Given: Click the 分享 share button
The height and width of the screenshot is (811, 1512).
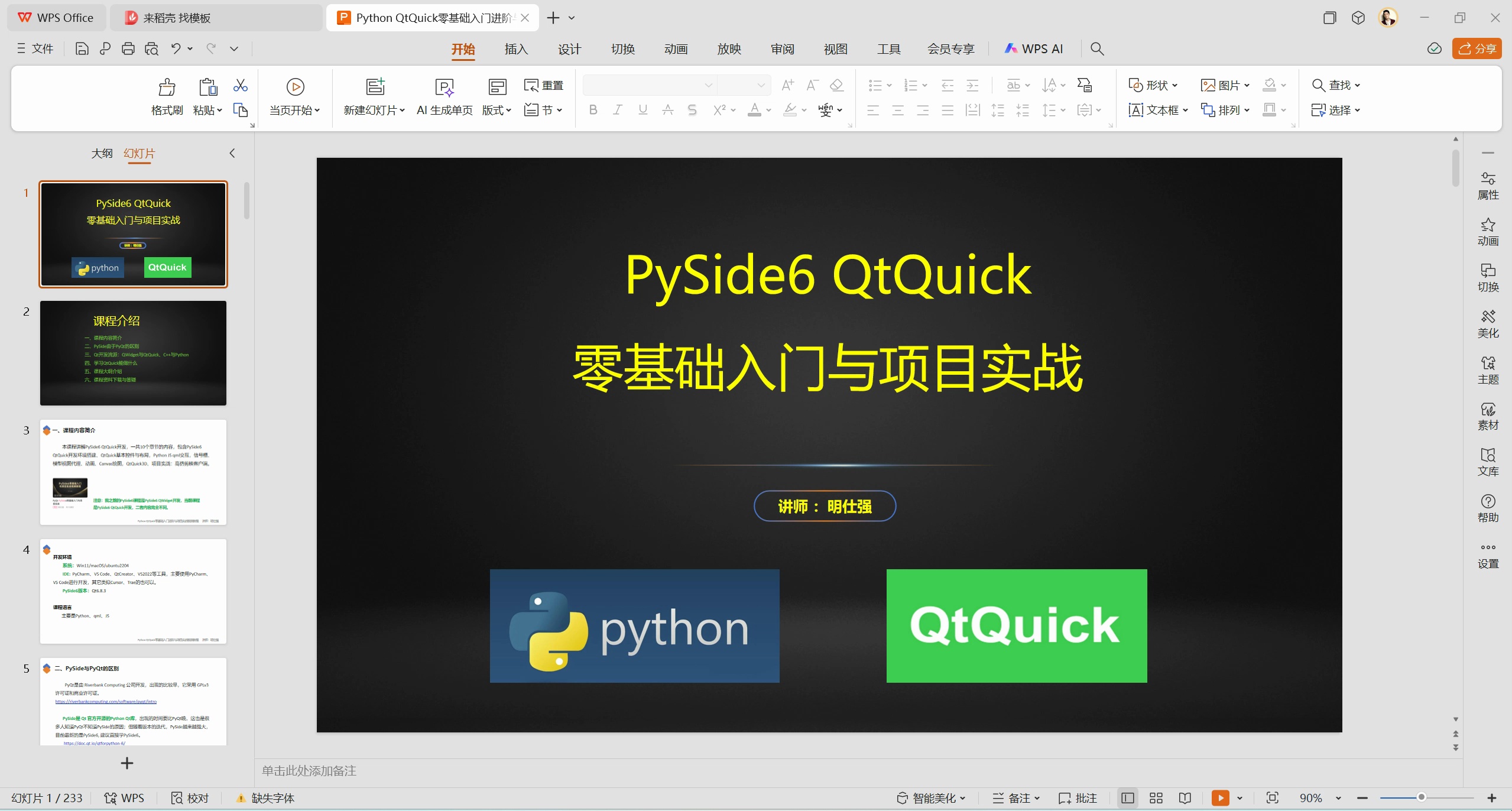Looking at the screenshot, I should coord(1477,48).
